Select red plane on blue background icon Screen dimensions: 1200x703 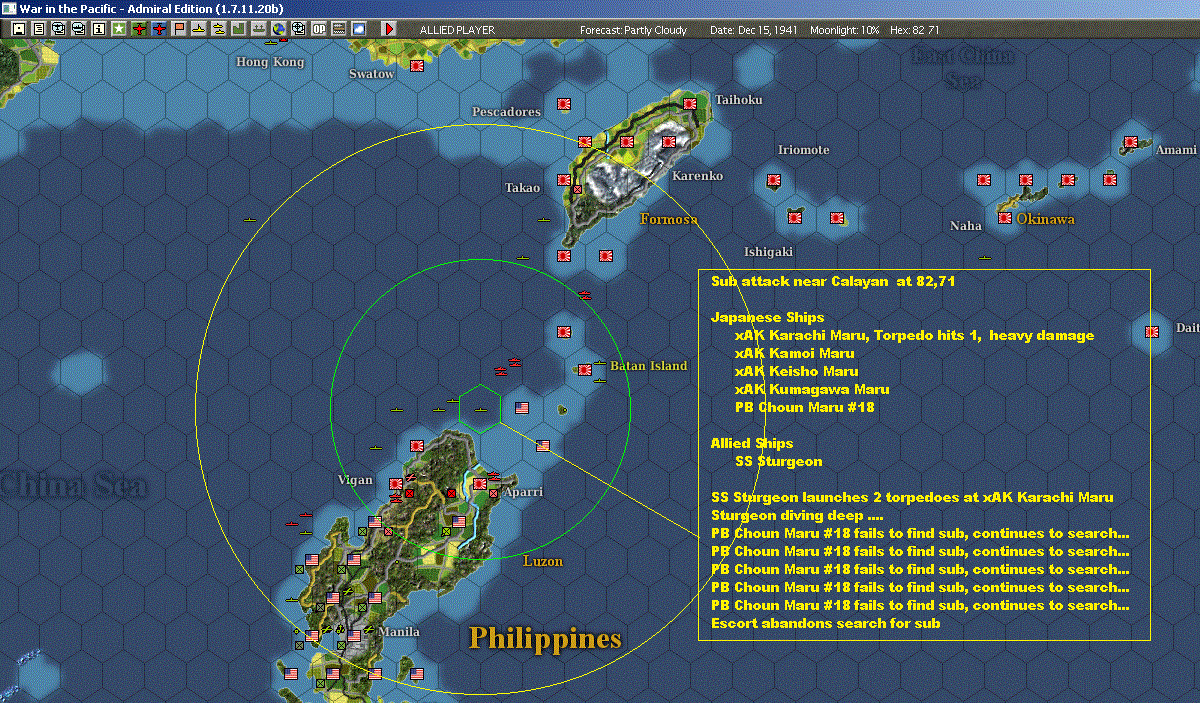pos(160,29)
